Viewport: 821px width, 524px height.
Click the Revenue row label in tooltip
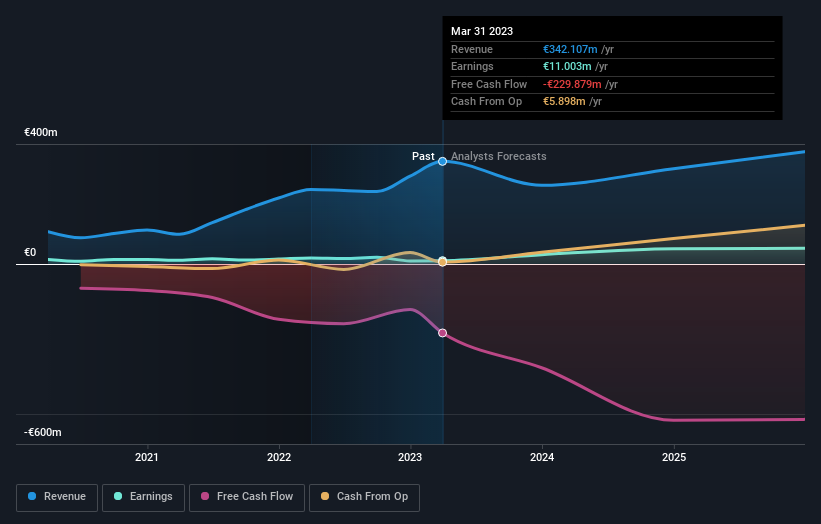(x=472, y=49)
